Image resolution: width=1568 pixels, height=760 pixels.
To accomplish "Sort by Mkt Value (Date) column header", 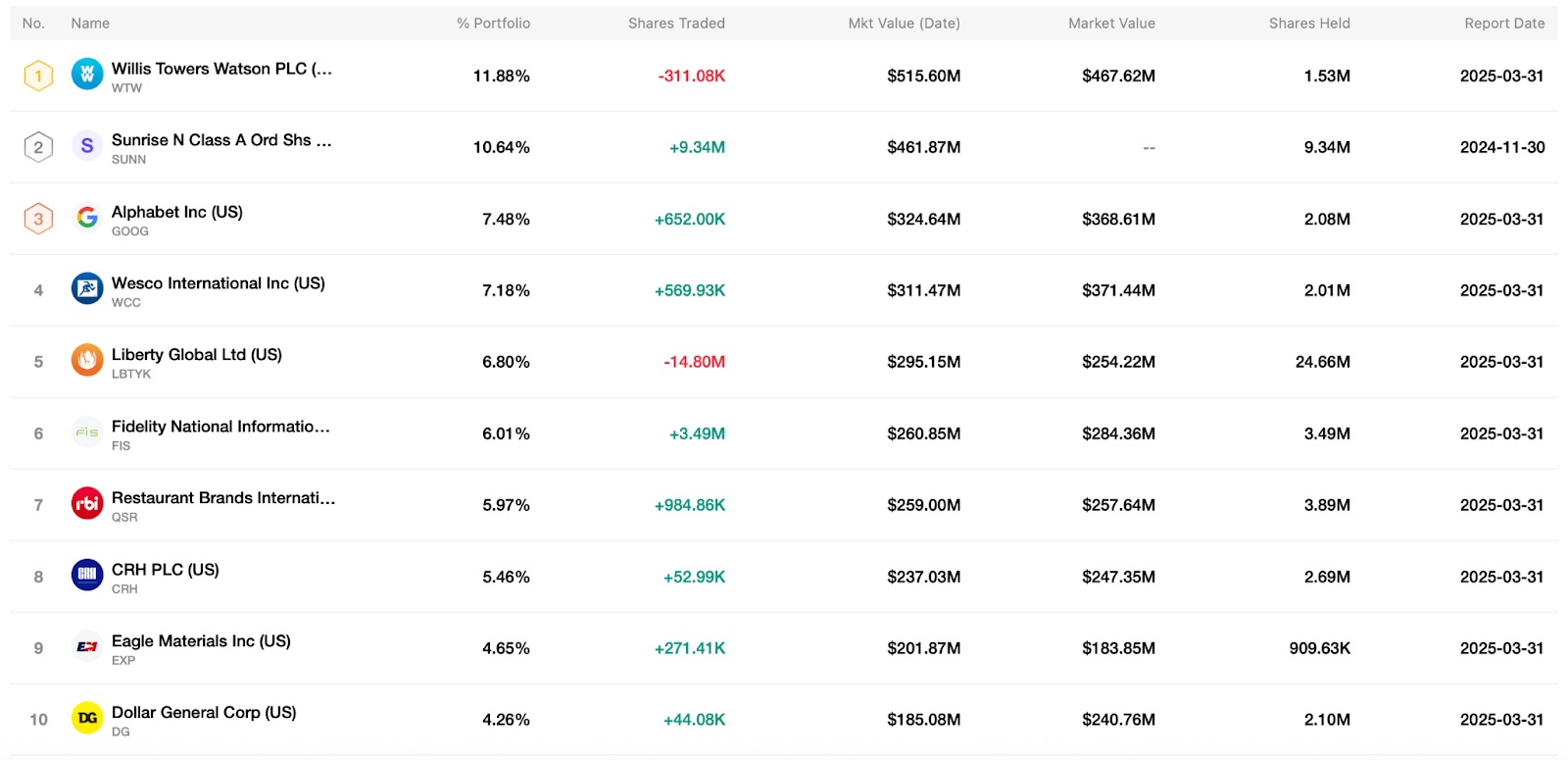I will coord(904,24).
